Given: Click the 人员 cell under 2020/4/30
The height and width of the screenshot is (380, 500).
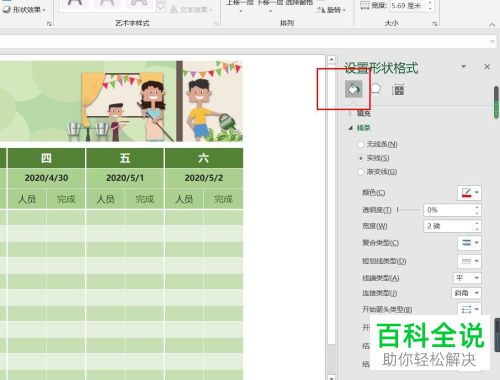Looking at the screenshot, I should coord(27,199).
